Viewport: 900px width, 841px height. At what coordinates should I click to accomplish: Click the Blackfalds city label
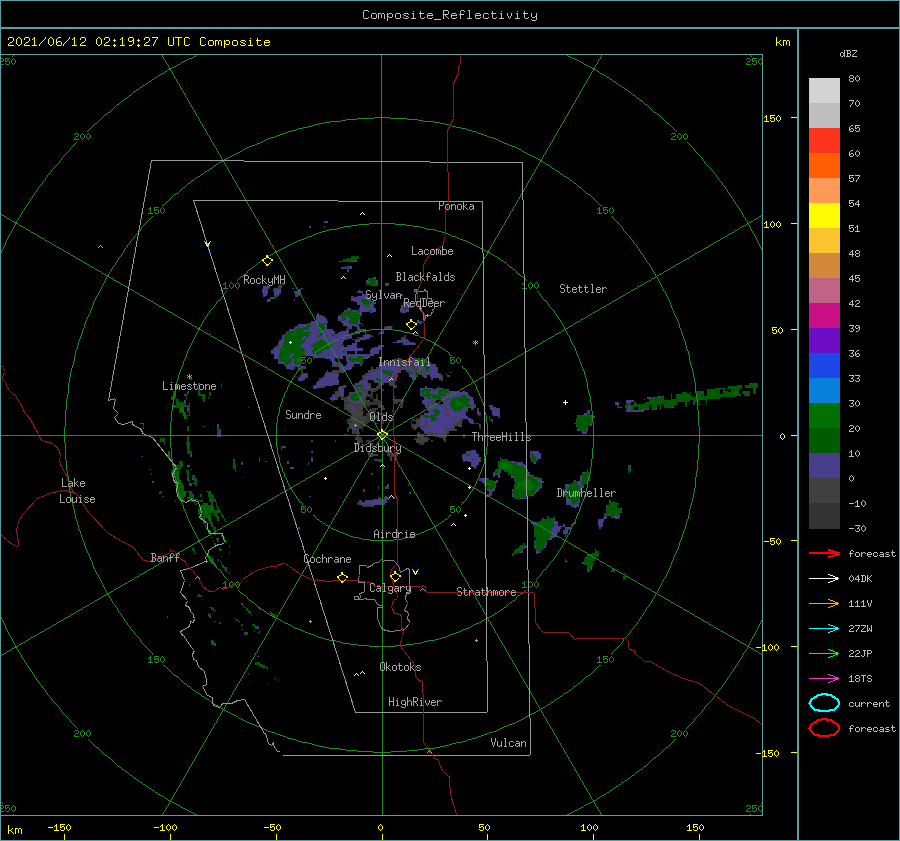click(x=425, y=277)
